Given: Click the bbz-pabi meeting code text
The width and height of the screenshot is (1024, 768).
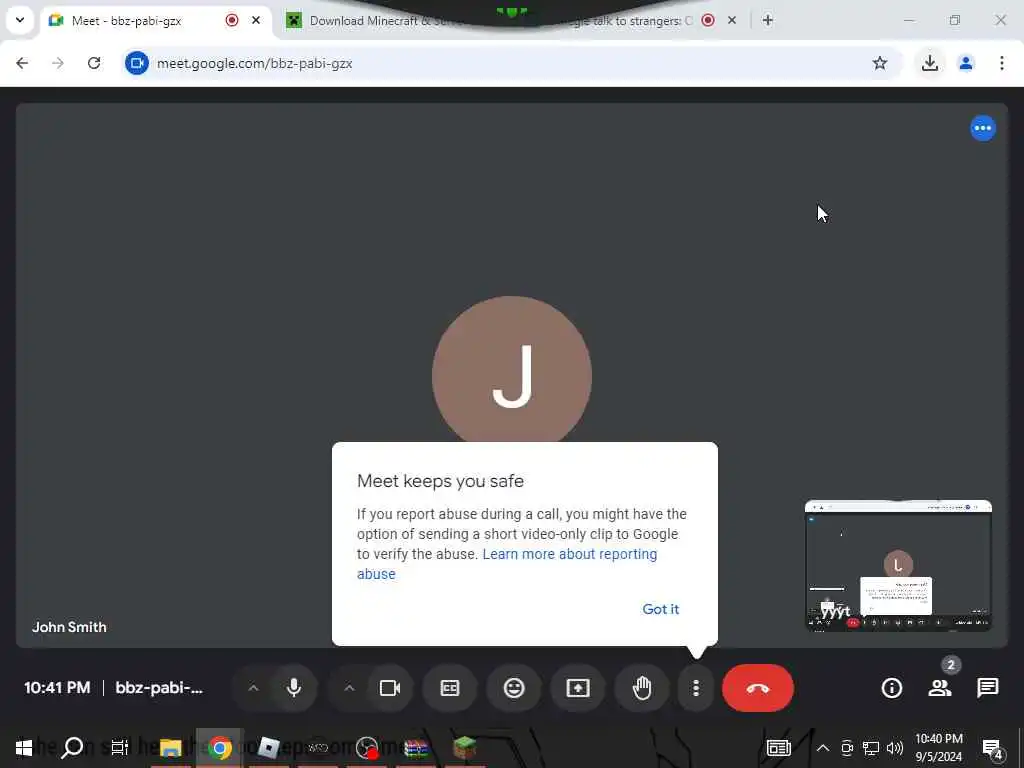Looking at the screenshot, I should pyautogui.click(x=159, y=688).
